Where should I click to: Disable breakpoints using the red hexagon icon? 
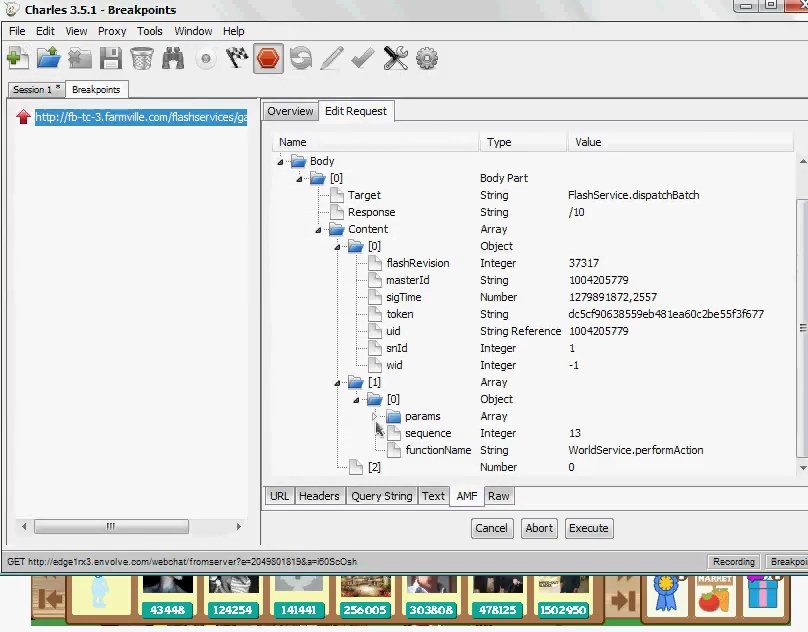click(x=268, y=58)
